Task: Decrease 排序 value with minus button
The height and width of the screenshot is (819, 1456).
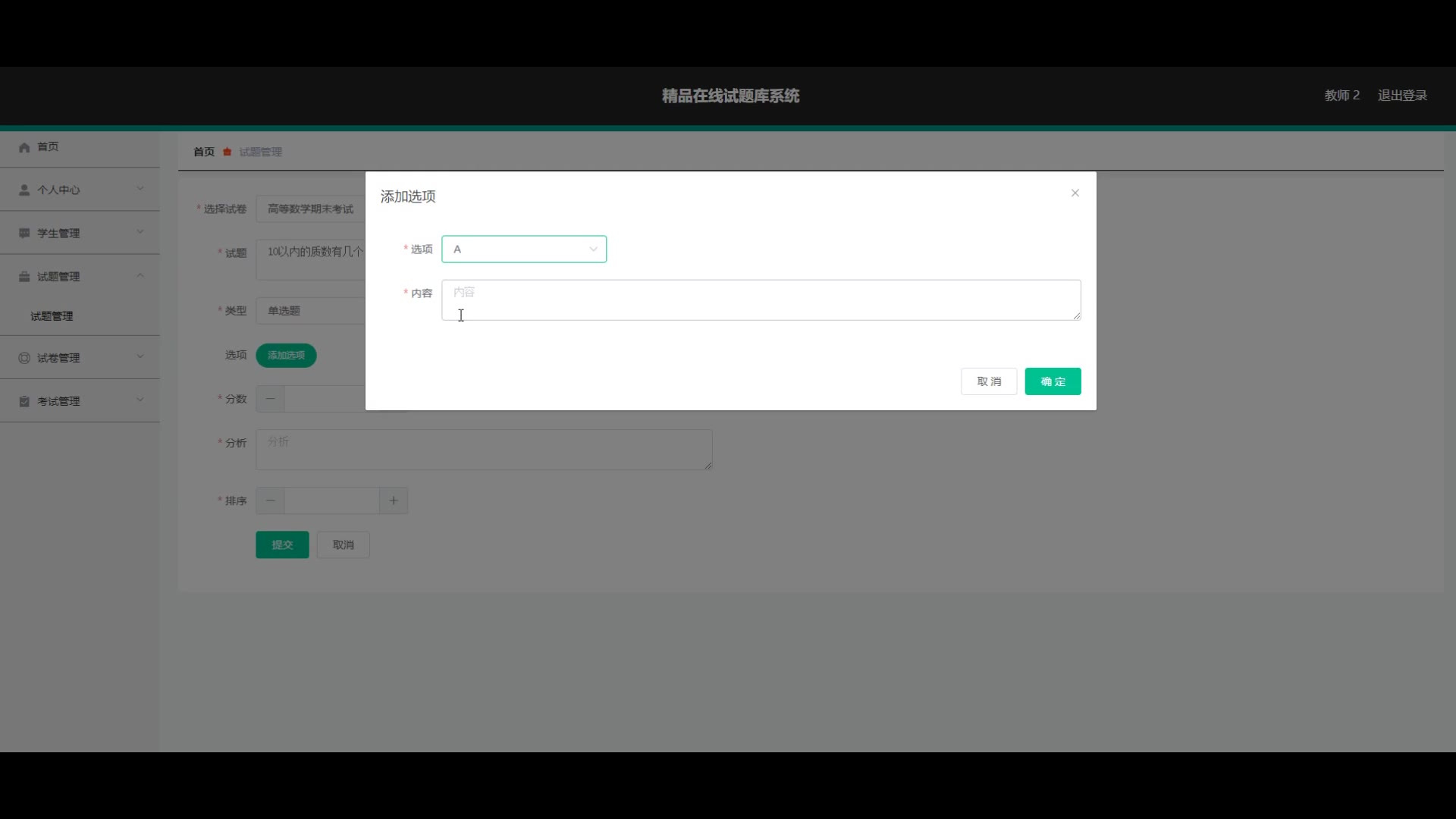Action: [270, 500]
